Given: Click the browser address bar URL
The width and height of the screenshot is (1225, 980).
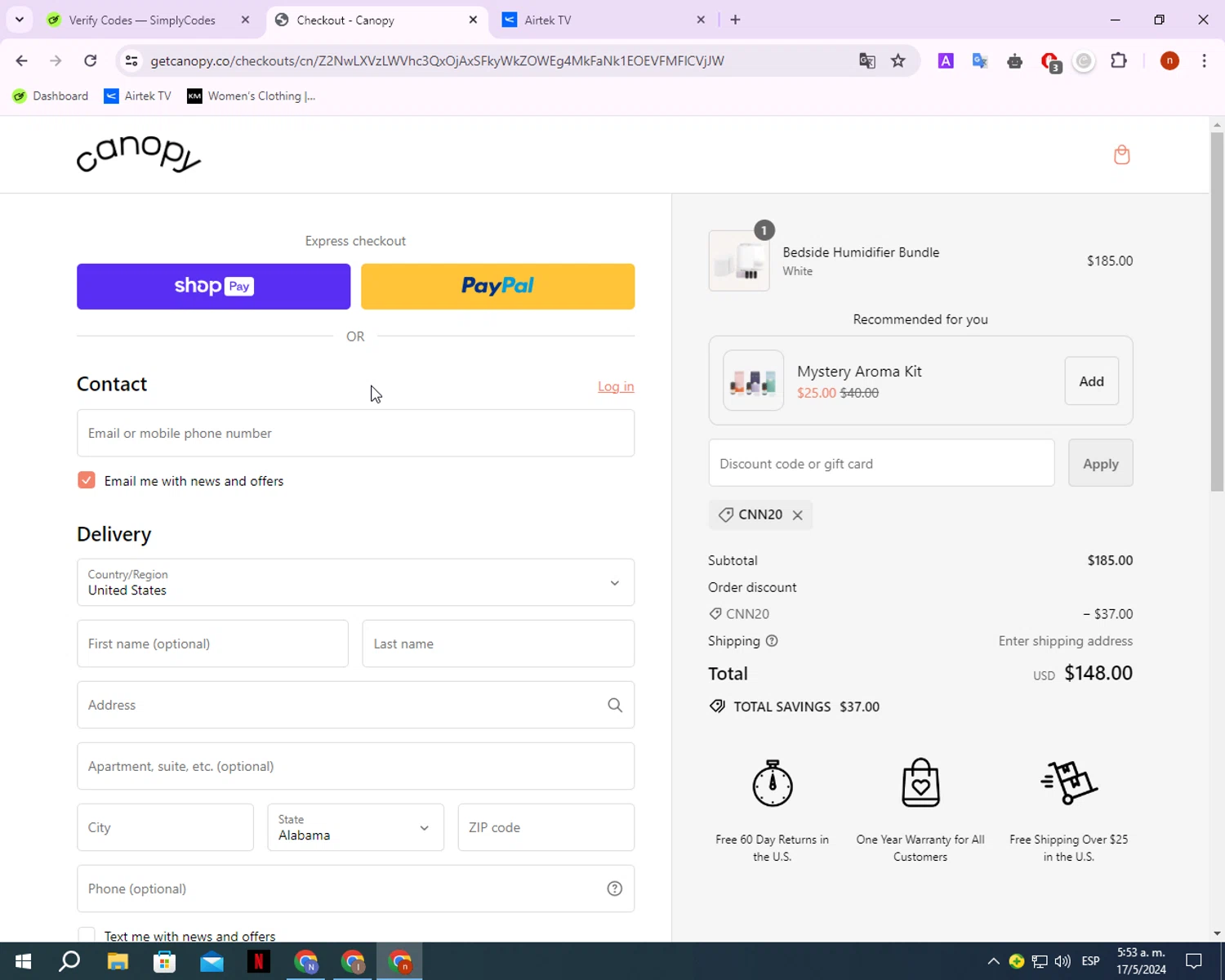Looking at the screenshot, I should tap(437, 60).
